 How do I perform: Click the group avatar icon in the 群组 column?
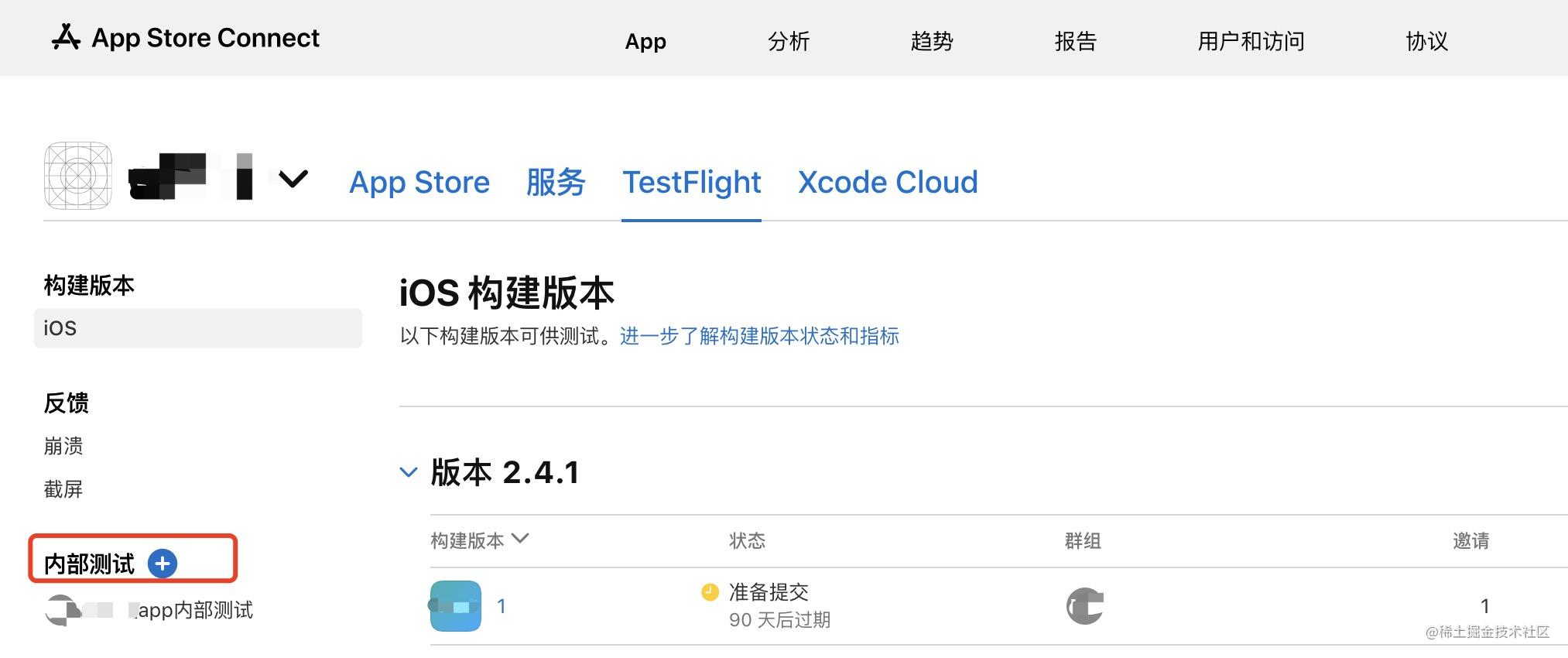1084,605
